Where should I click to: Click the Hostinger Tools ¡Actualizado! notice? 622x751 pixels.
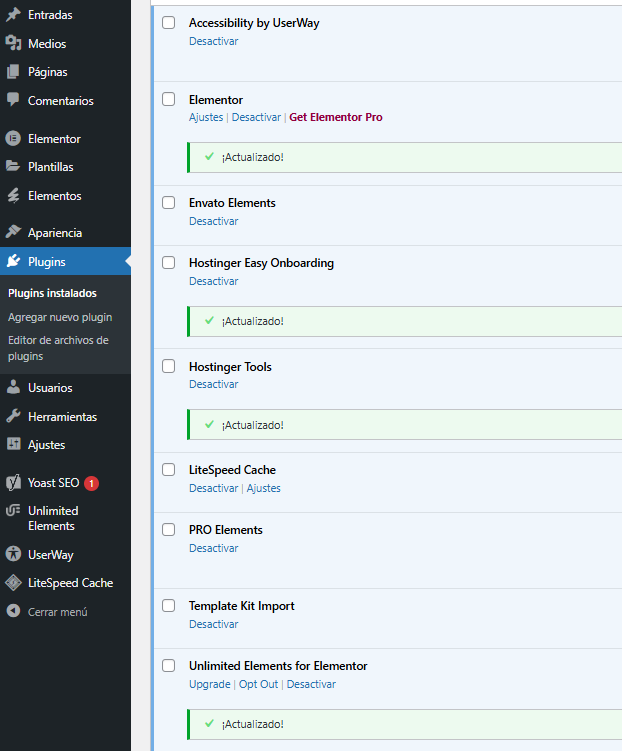(405, 425)
